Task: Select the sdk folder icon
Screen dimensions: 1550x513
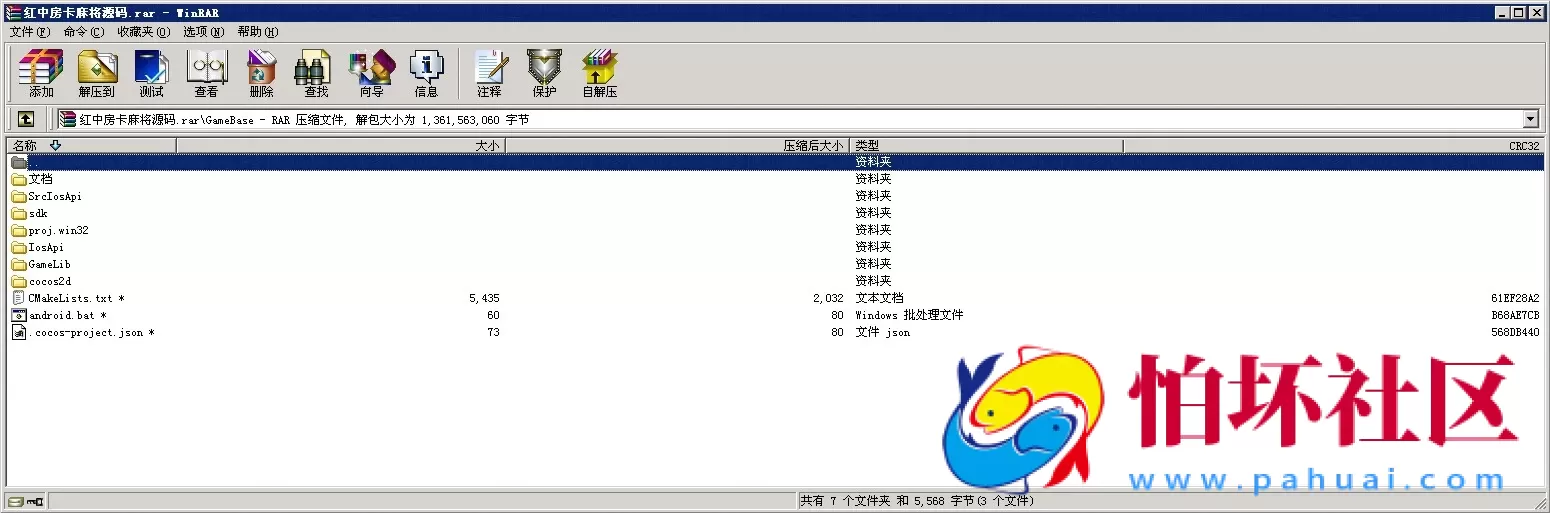Action: pos(19,213)
